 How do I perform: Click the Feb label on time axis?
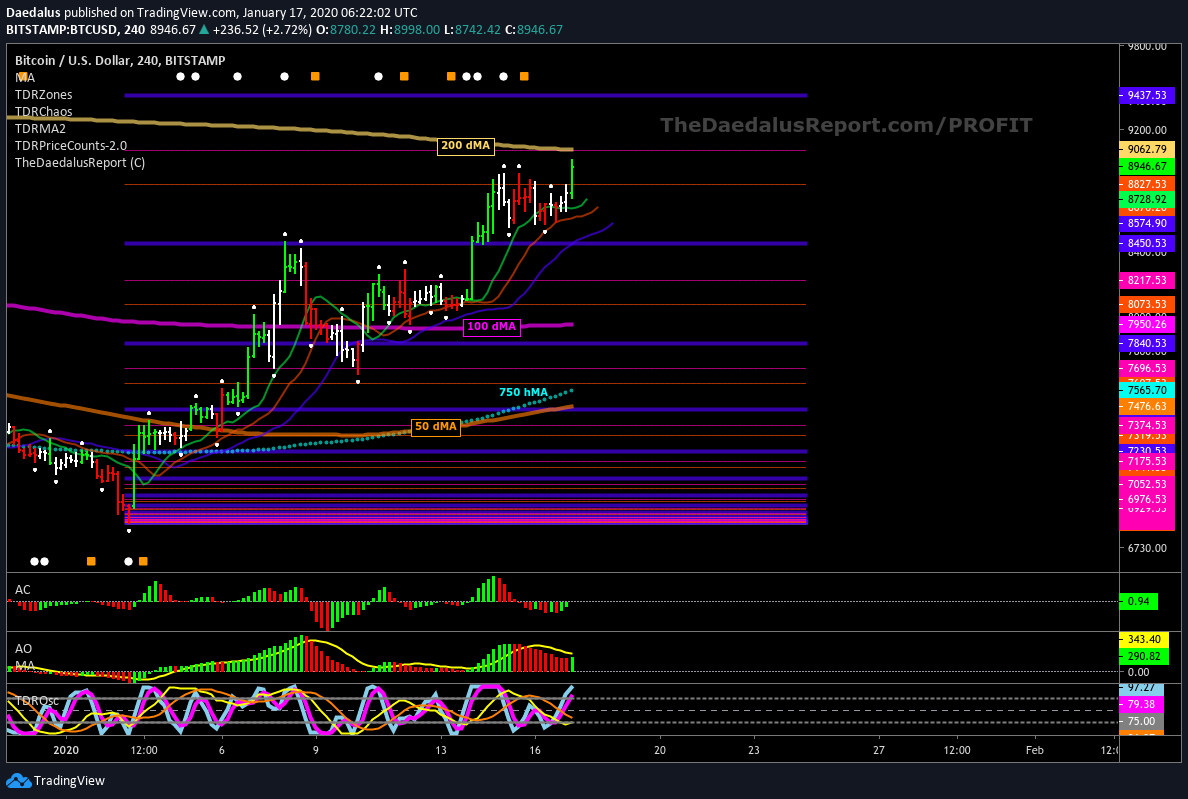[x=1034, y=750]
